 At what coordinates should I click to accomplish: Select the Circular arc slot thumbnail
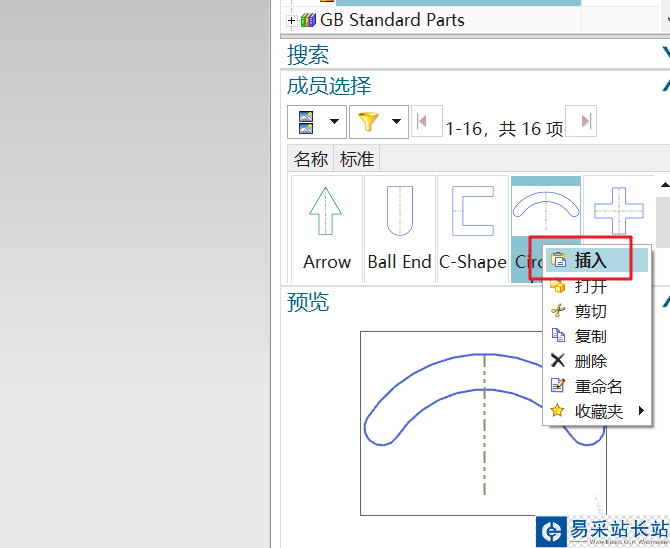[x=546, y=209]
